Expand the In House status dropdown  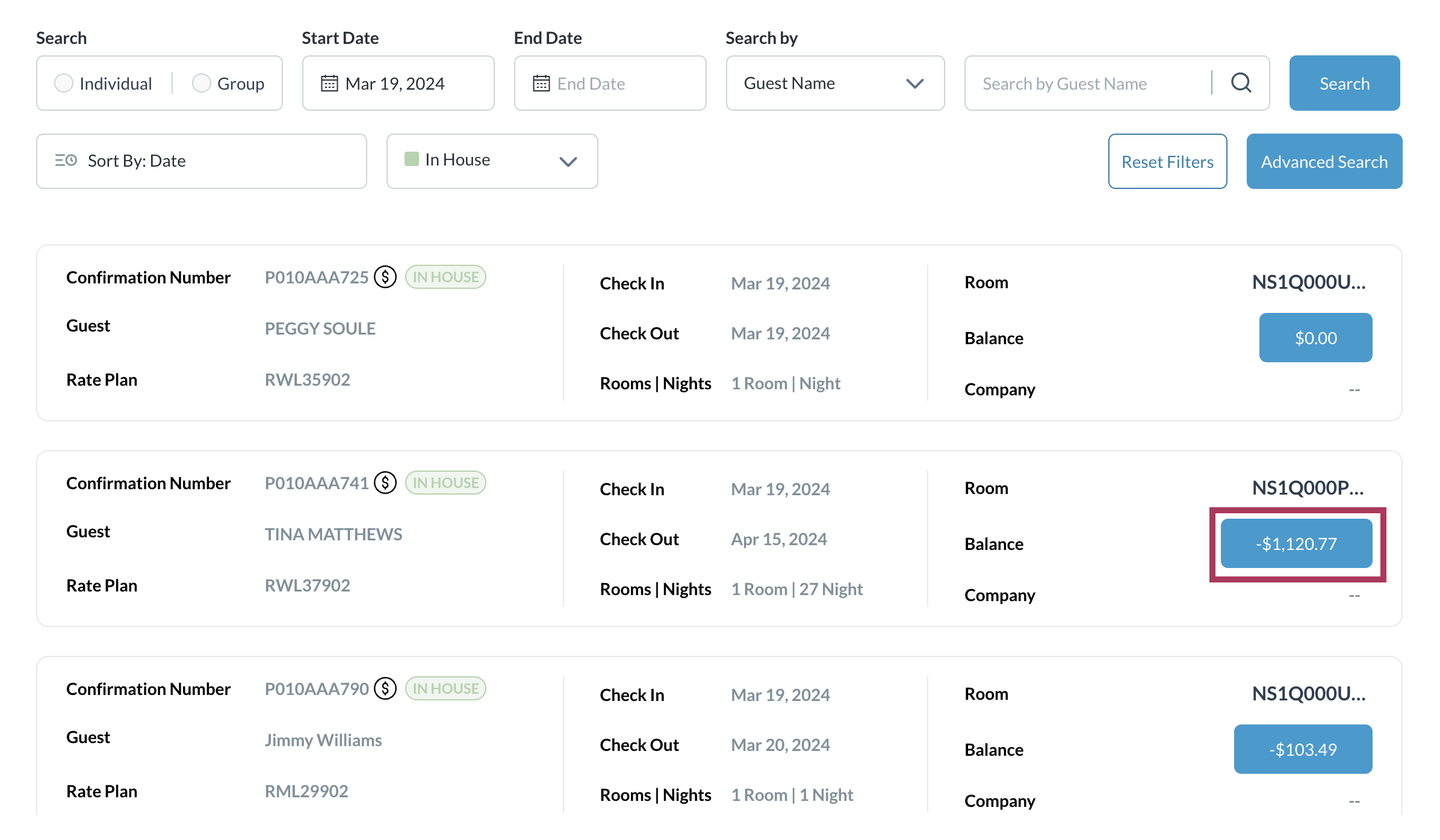point(568,161)
